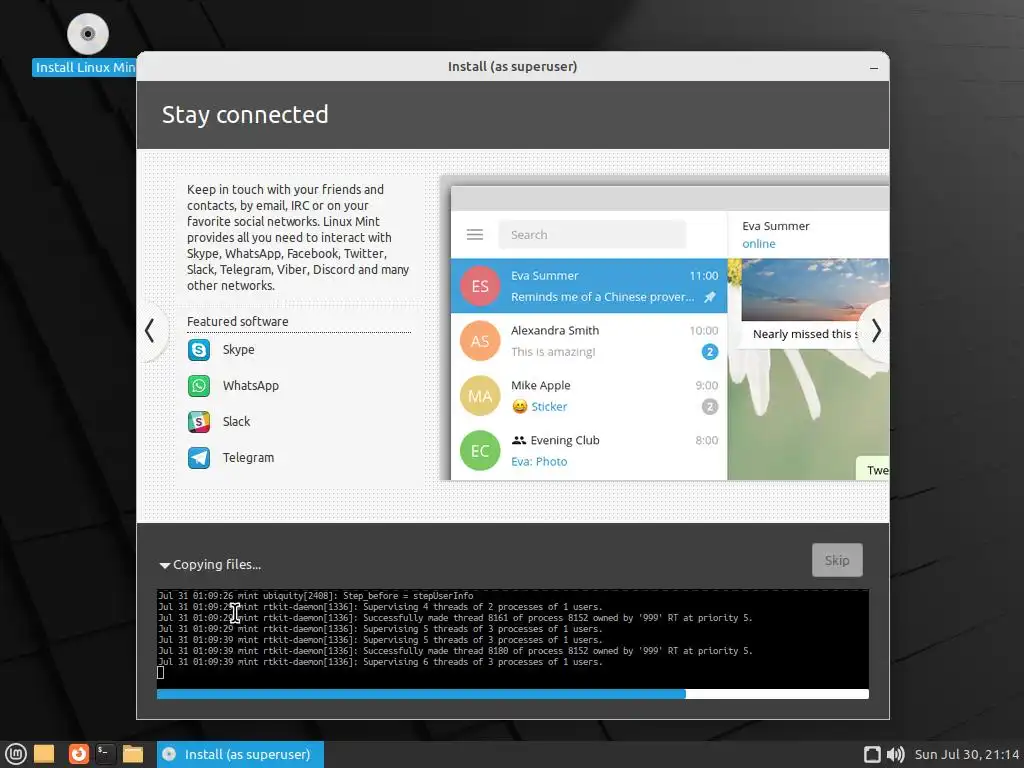Select the Mike Apple chat name
Image resolution: width=1024 pixels, height=768 pixels.
pyautogui.click(x=541, y=385)
